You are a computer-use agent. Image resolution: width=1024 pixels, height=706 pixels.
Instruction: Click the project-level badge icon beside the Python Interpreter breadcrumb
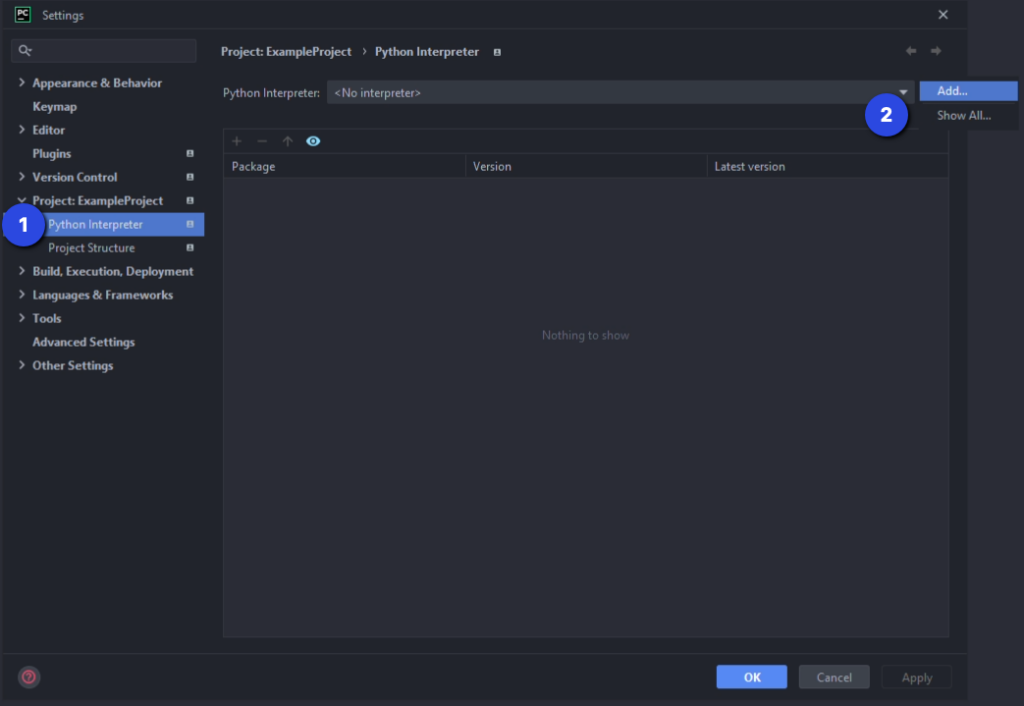coord(497,52)
